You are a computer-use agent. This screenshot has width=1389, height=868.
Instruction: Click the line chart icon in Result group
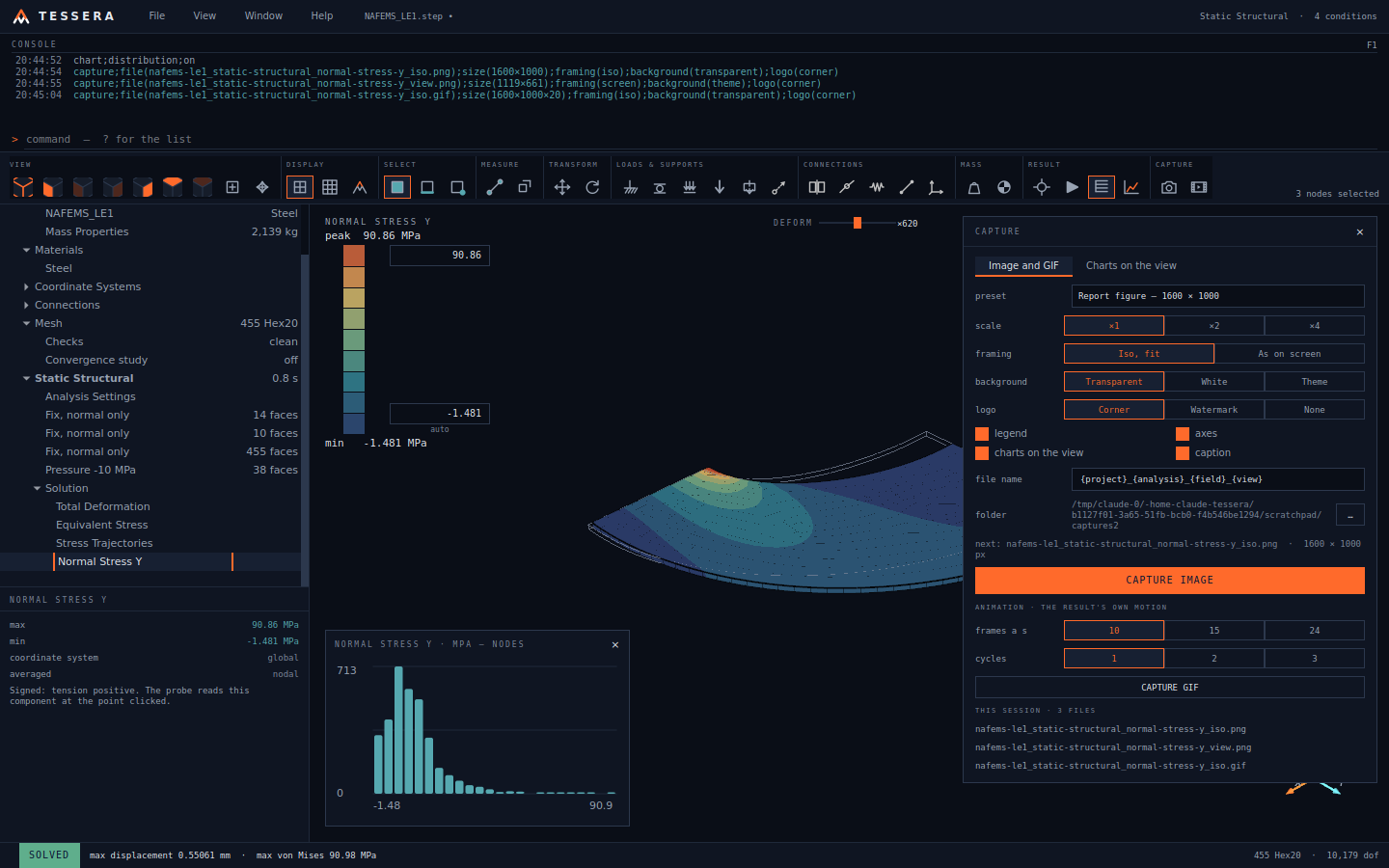(x=1131, y=187)
